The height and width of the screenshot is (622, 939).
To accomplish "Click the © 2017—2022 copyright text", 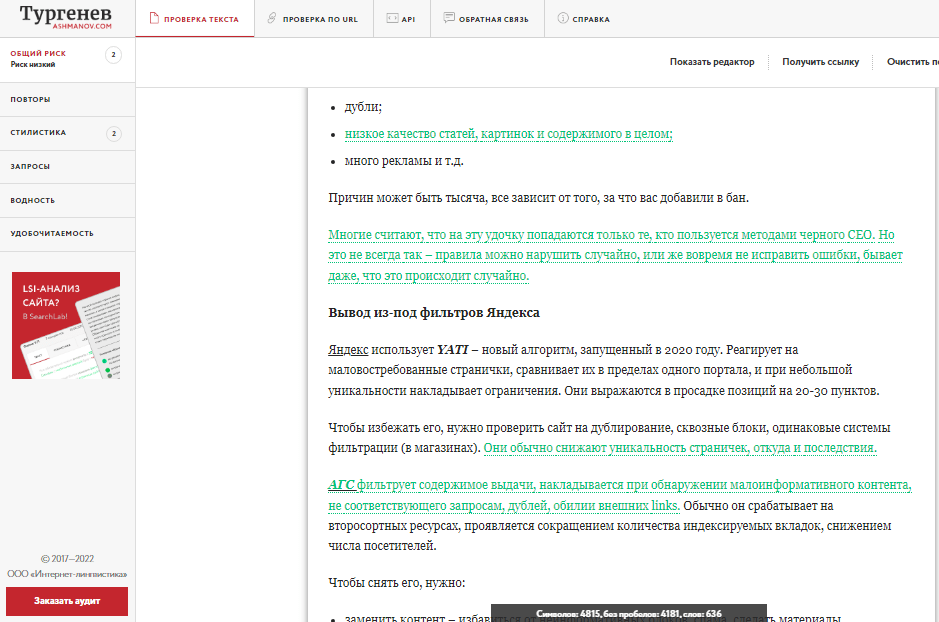I will [x=67, y=559].
